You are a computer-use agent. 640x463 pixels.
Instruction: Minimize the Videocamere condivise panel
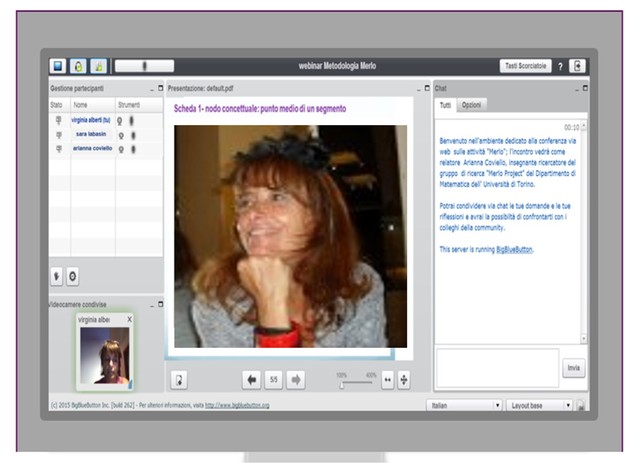(x=152, y=305)
